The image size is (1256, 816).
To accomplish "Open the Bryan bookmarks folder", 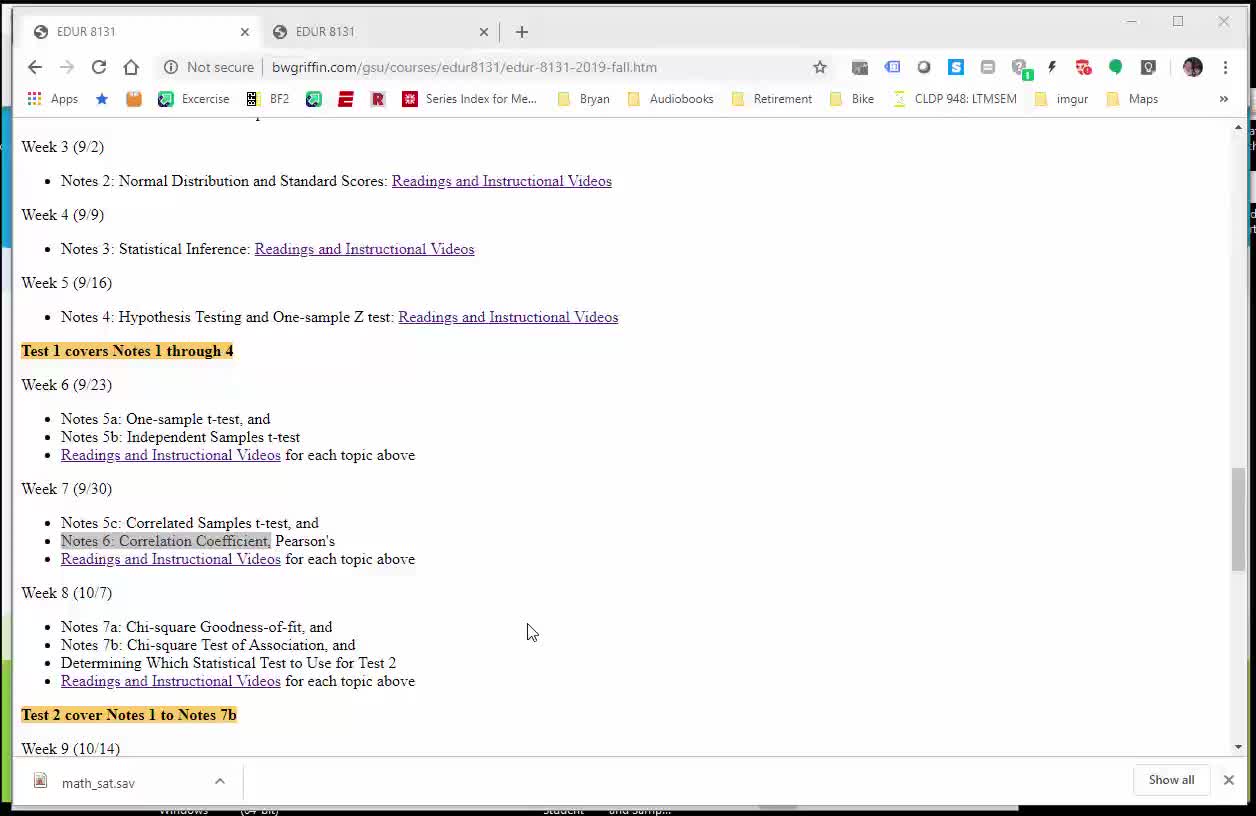I will click(584, 99).
